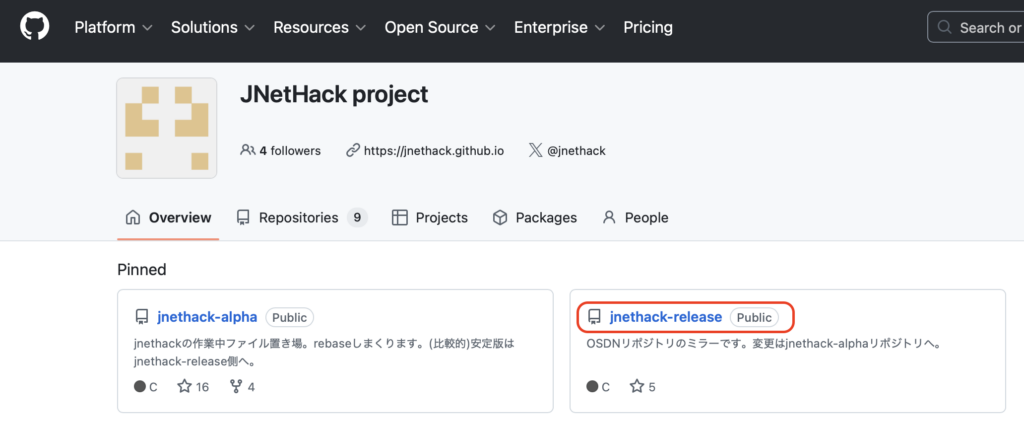Click the repo icon beside jnethack-release
The height and width of the screenshot is (430, 1024).
coord(594,317)
